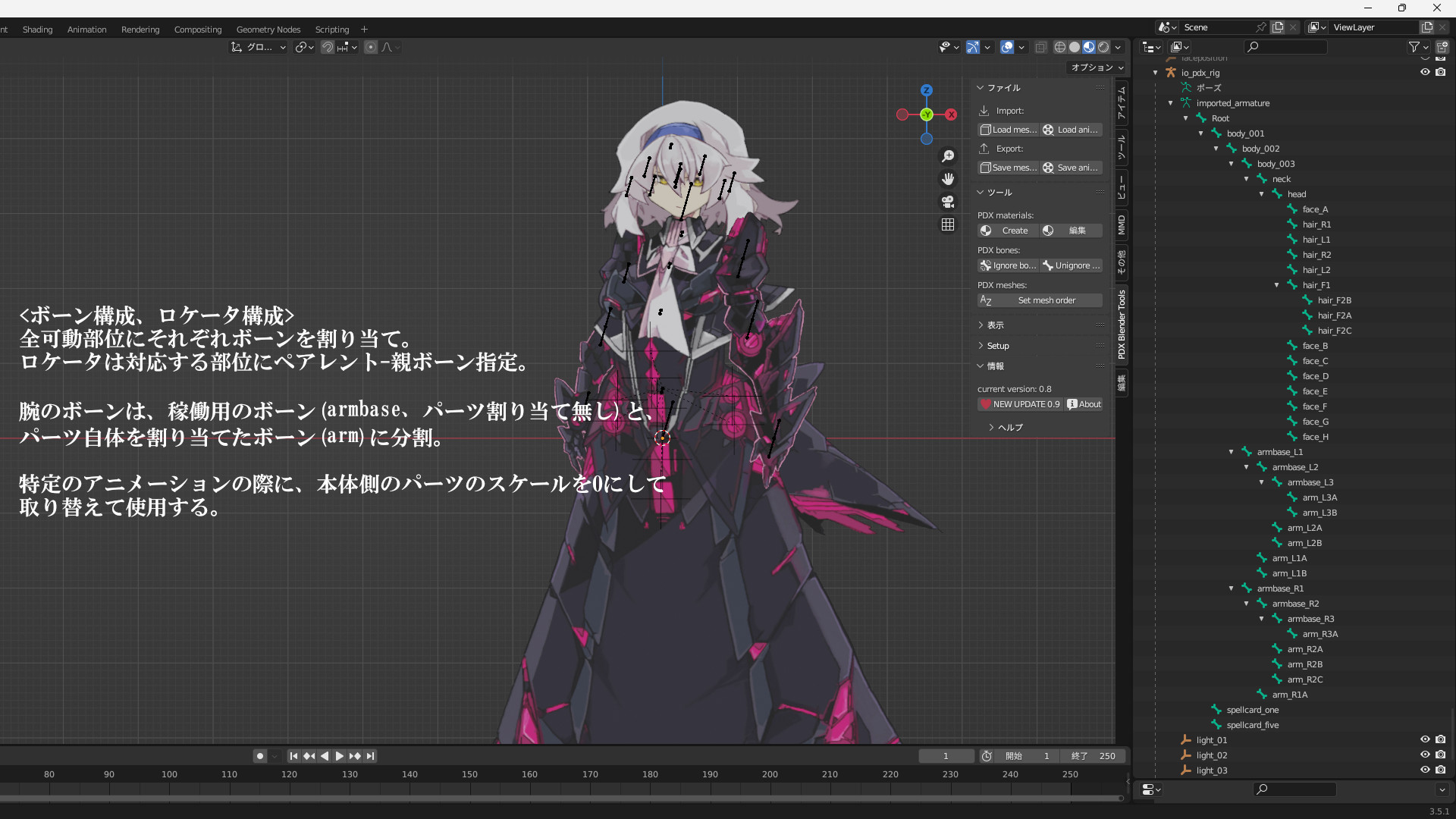Viewport: 1456px width, 819px height.
Task: Select rendered viewport shading
Action: click(x=1103, y=47)
